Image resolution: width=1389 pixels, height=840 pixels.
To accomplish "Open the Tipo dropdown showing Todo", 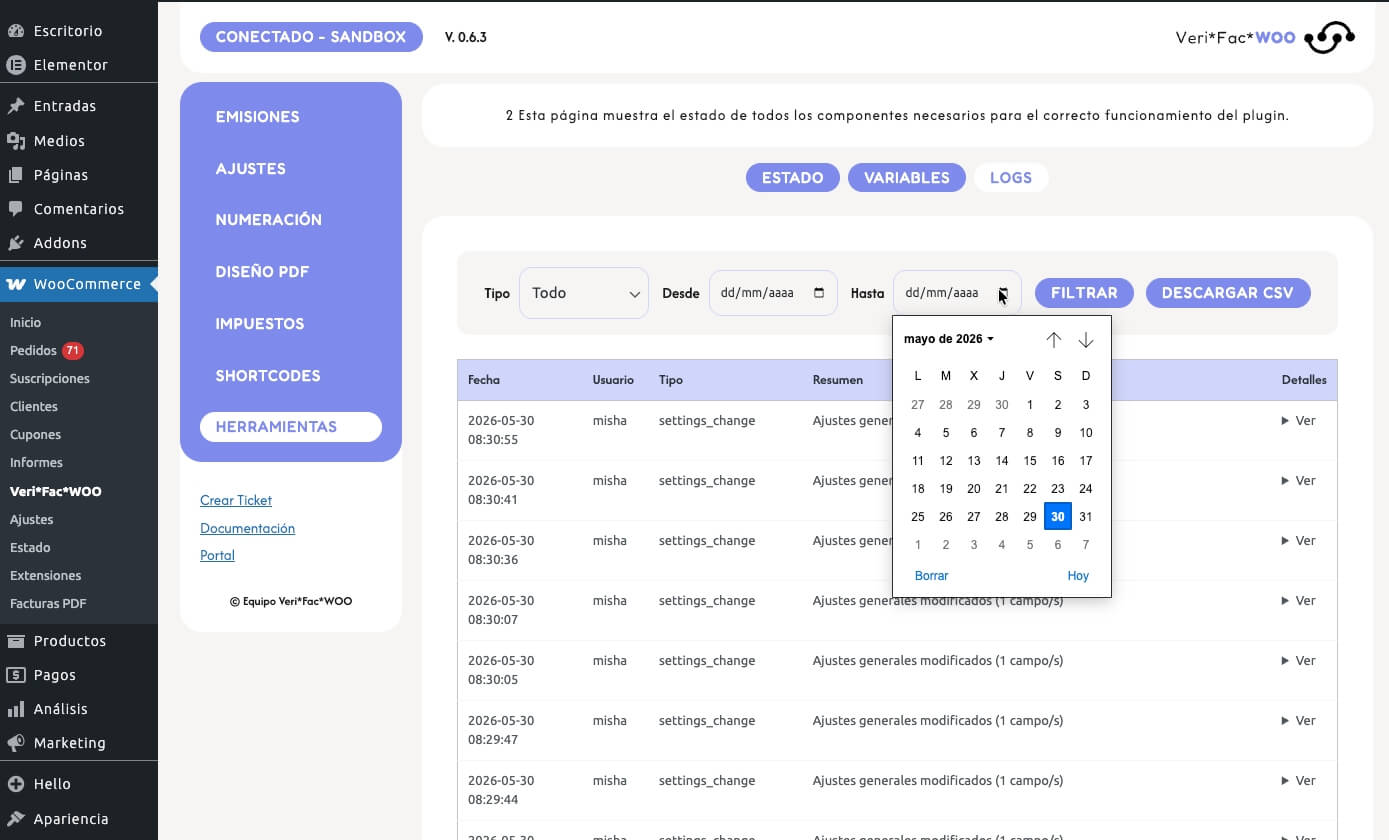I will [x=584, y=293].
